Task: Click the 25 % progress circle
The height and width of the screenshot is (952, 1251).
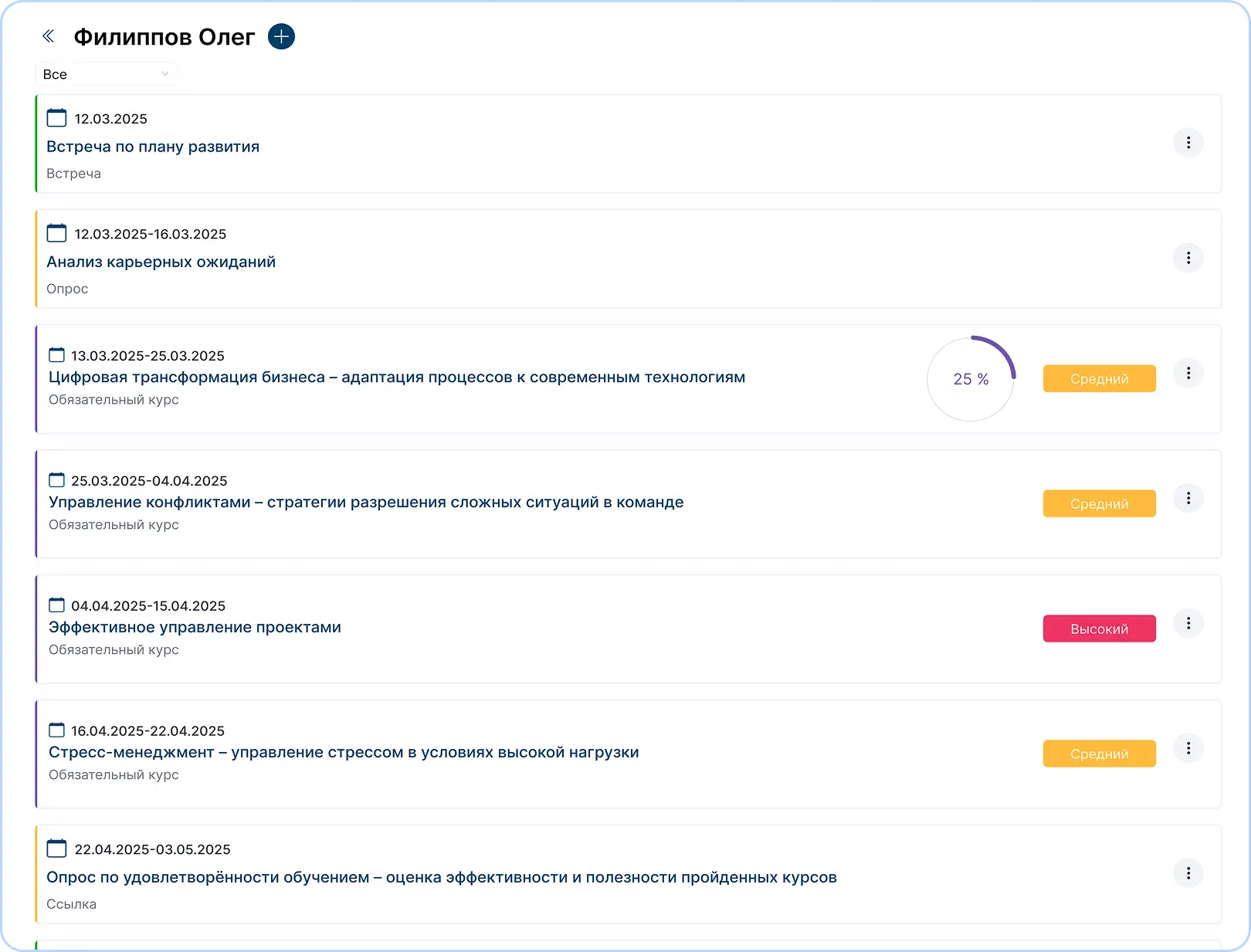Action: pyautogui.click(x=971, y=379)
